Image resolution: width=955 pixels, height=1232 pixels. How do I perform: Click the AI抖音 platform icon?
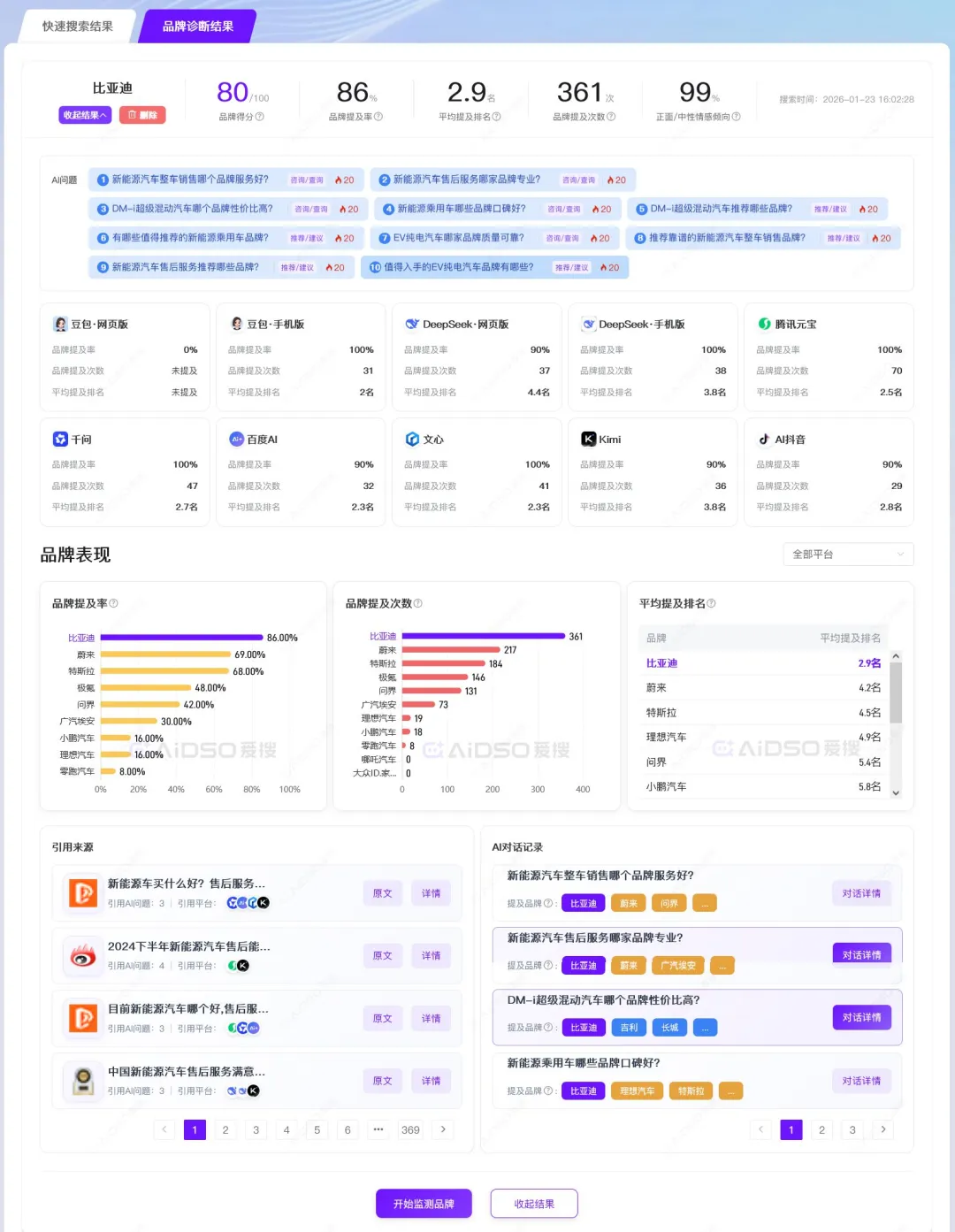(x=764, y=440)
